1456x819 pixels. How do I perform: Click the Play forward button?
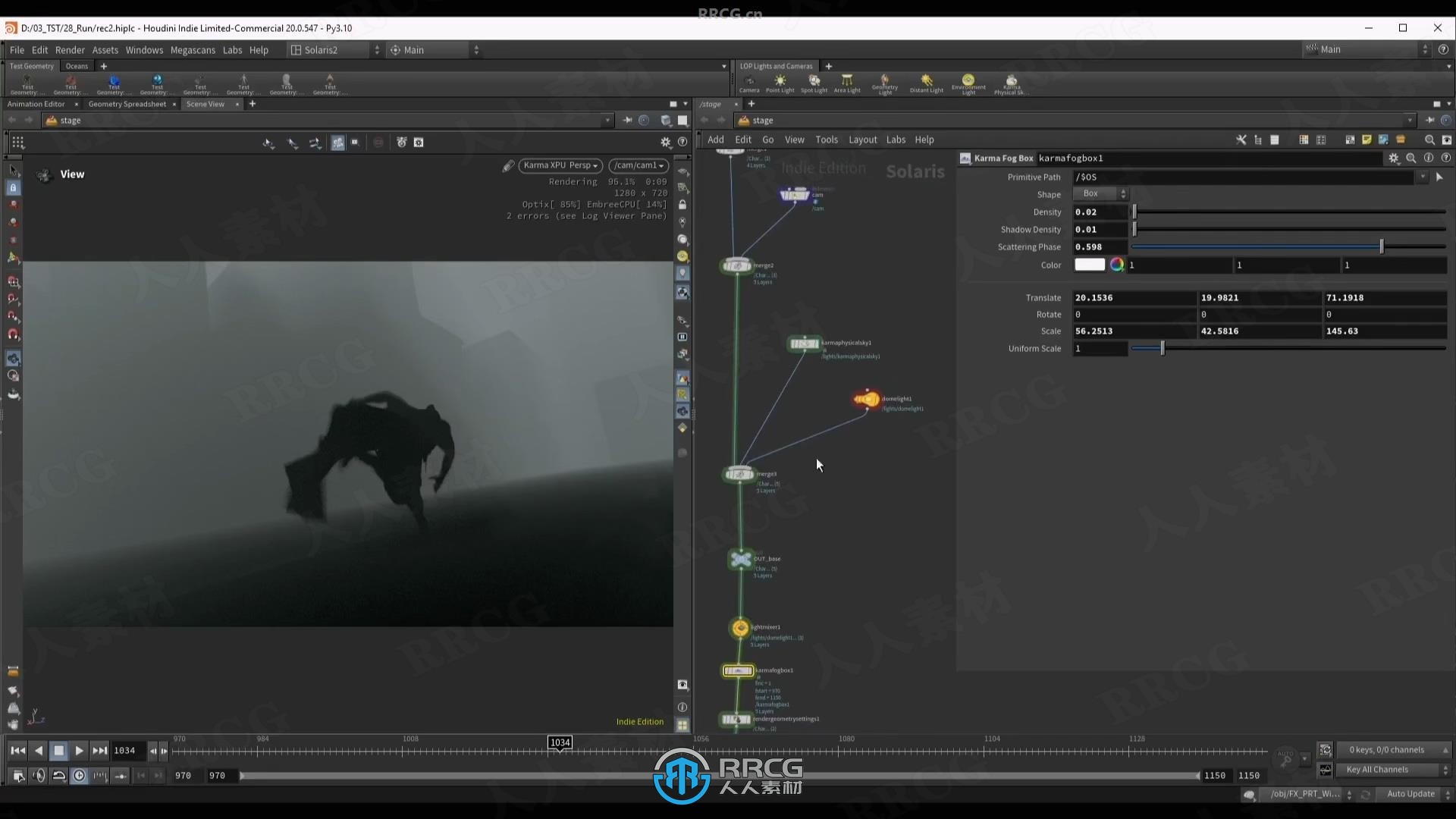click(x=79, y=751)
